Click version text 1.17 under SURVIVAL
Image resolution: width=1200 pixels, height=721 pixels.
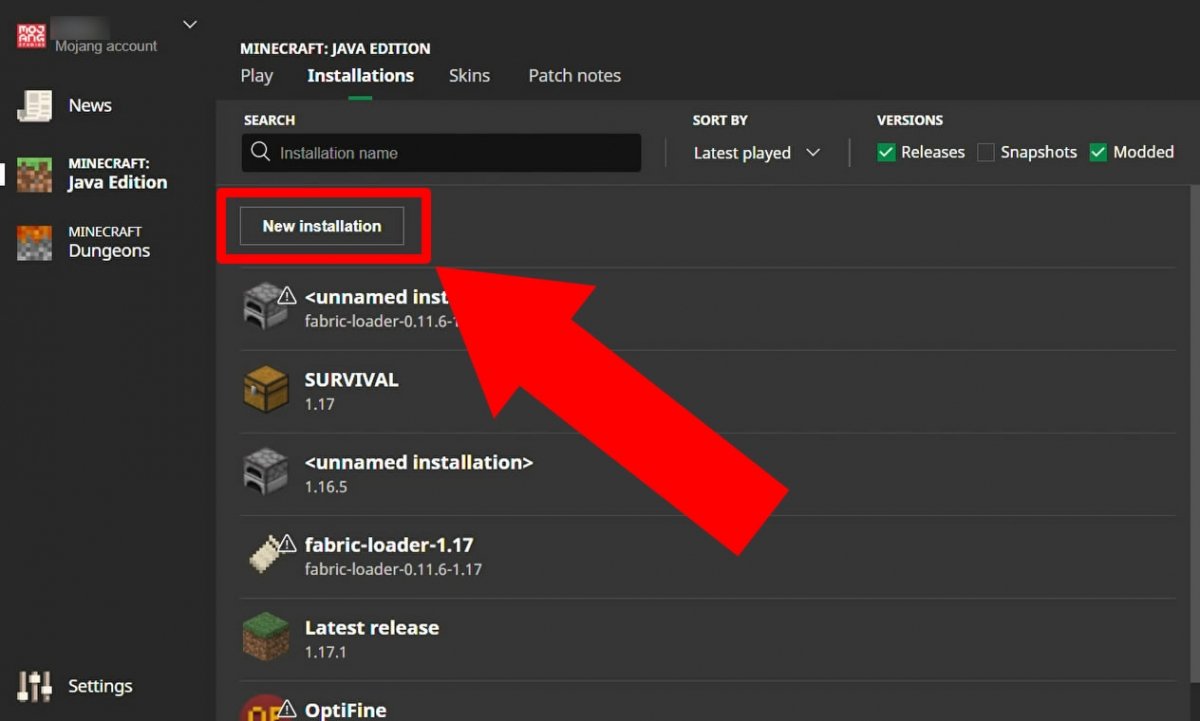click(x=319, y=405)
